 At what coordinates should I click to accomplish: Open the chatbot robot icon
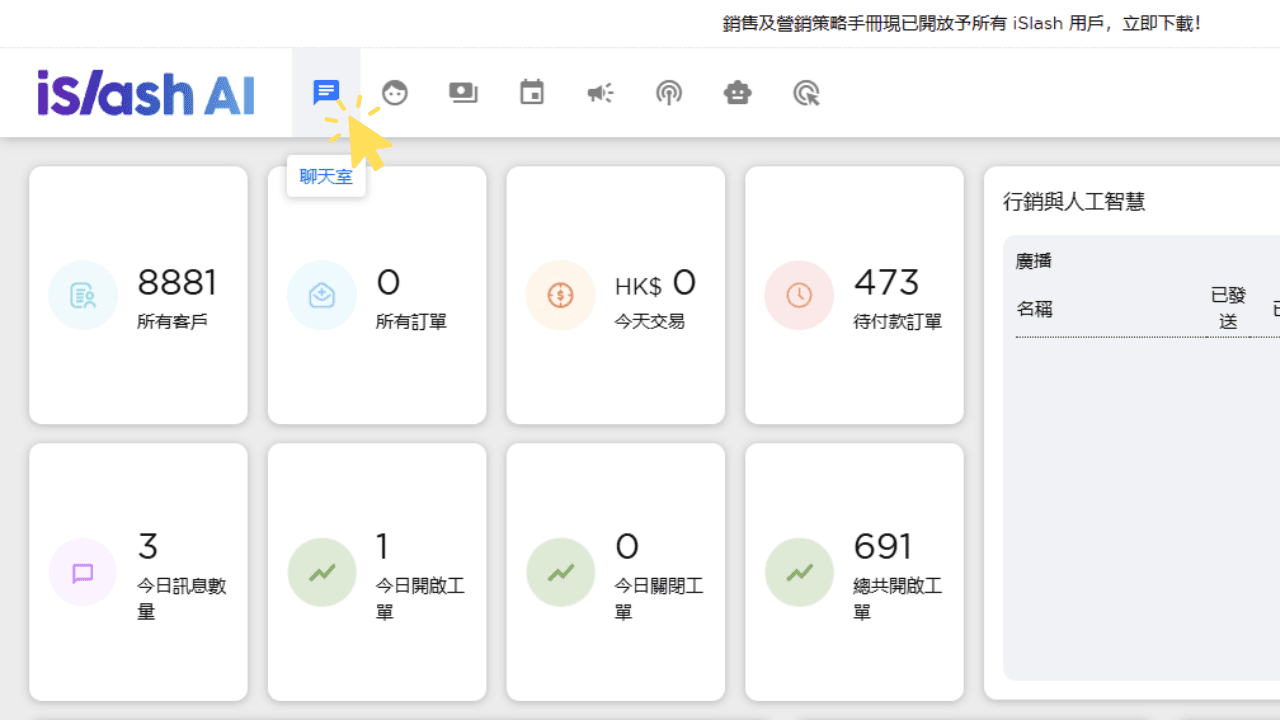click(737, 93)
